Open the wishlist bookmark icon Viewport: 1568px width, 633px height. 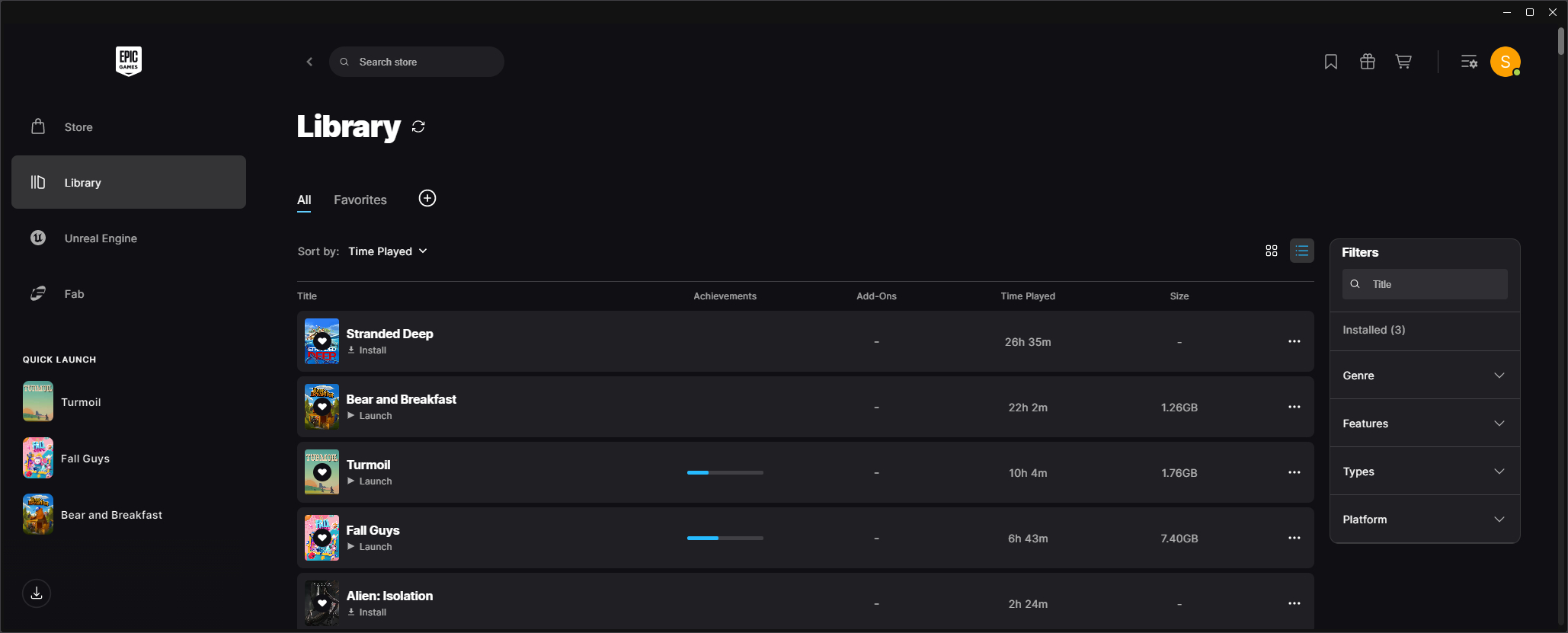click(1331, 62)
